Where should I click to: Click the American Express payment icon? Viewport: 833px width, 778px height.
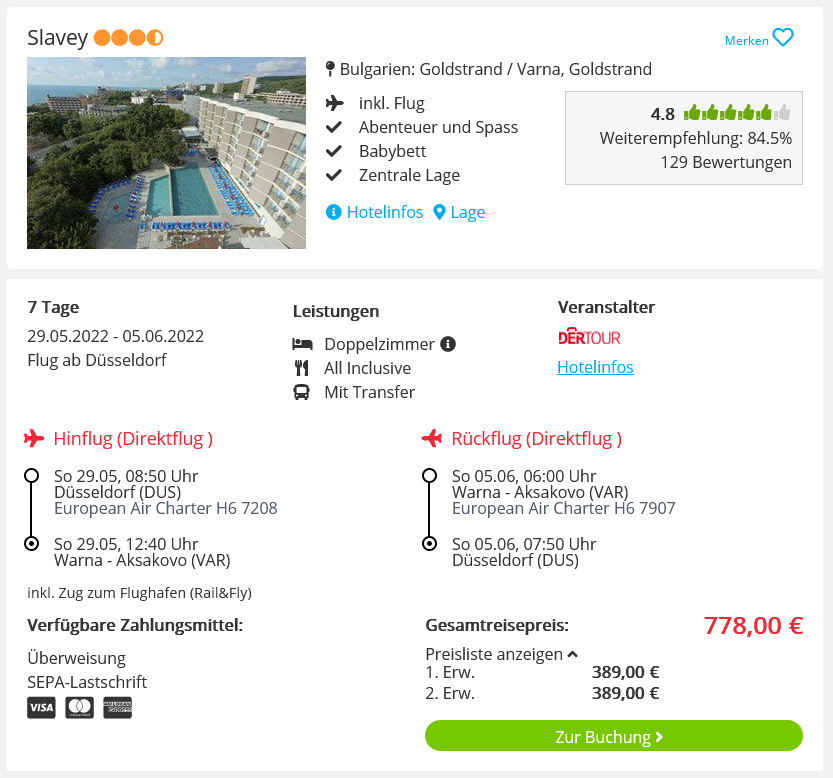(x=117, y=707)
